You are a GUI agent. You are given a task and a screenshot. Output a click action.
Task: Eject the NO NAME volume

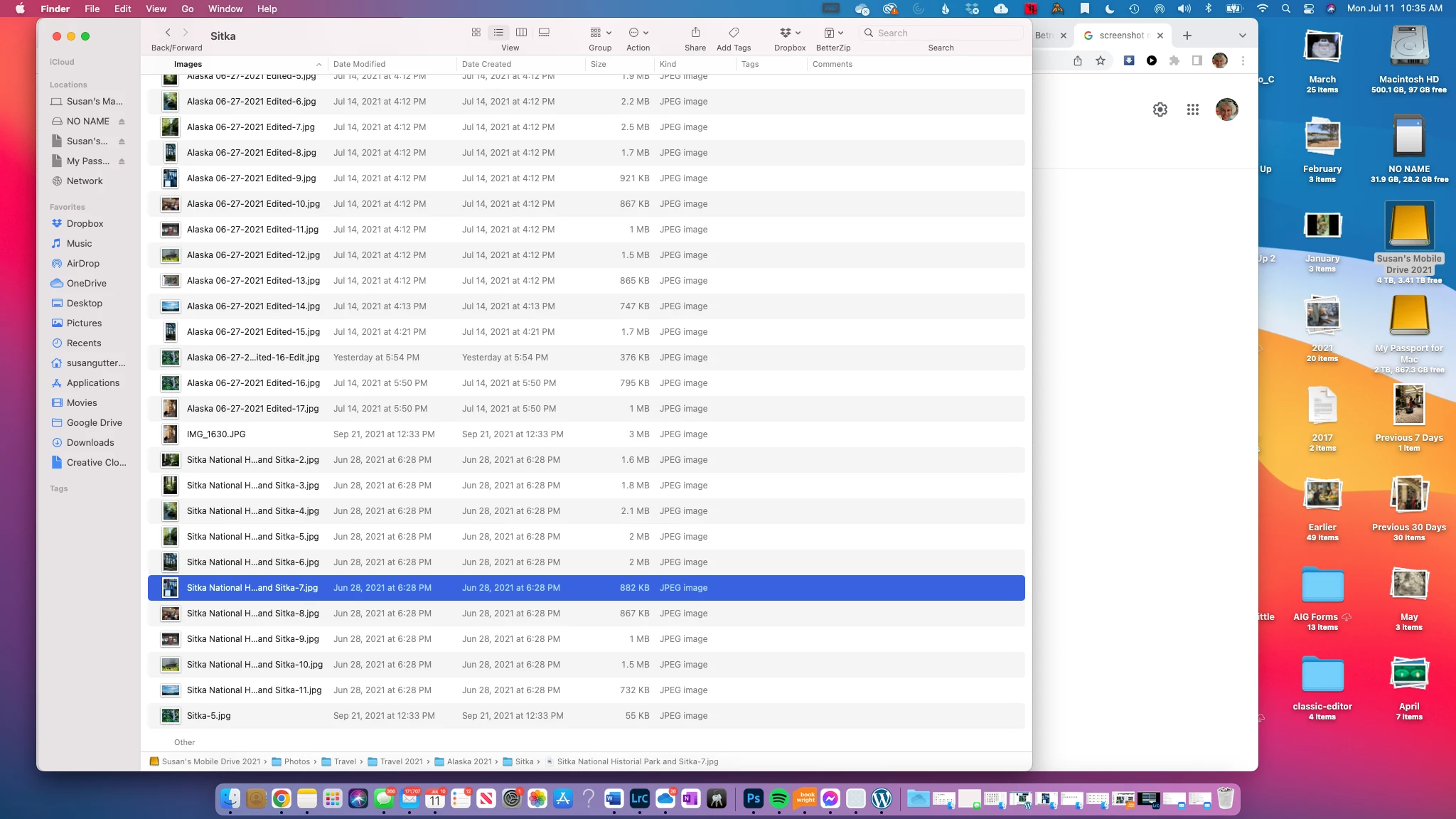pos(122,122)
